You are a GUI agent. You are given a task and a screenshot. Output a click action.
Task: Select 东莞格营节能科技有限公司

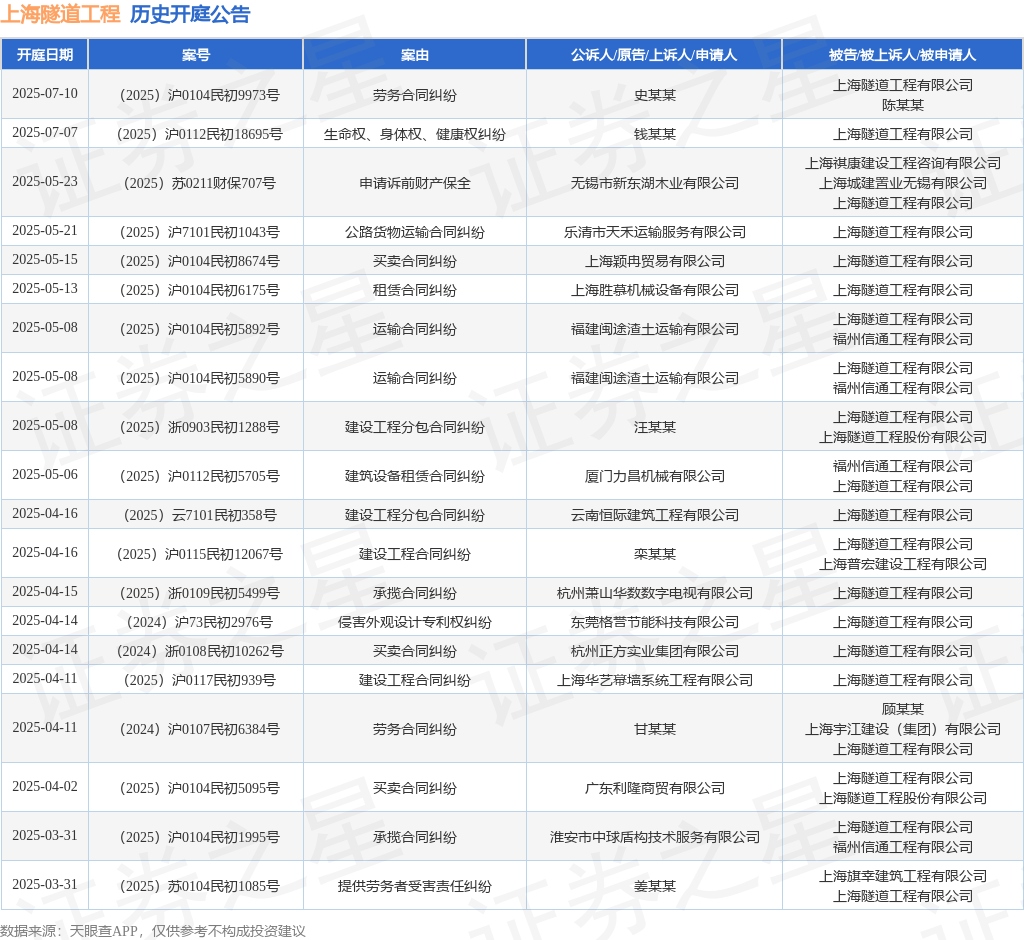click(x=654, y=623)
